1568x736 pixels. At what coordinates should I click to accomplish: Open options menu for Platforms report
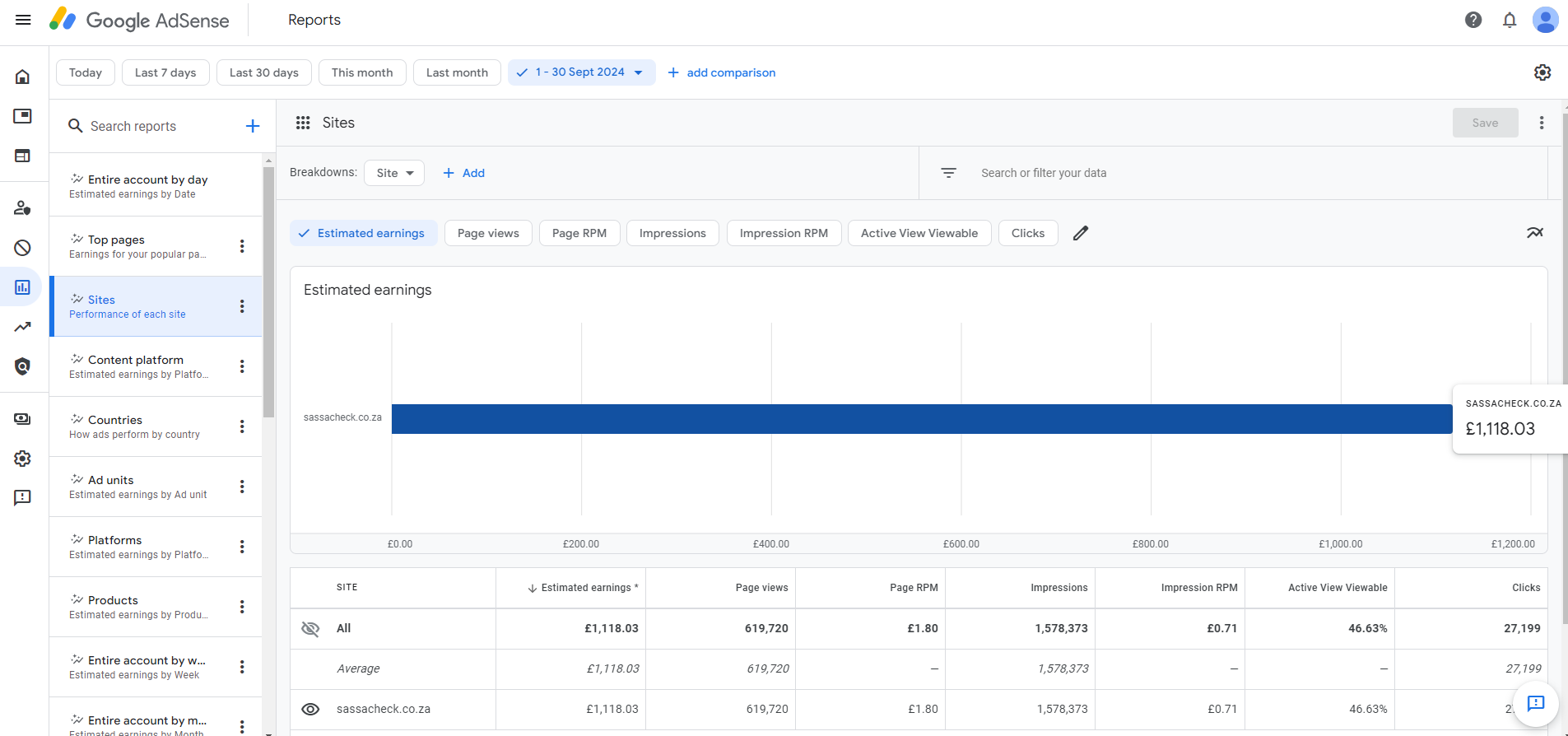242,547
